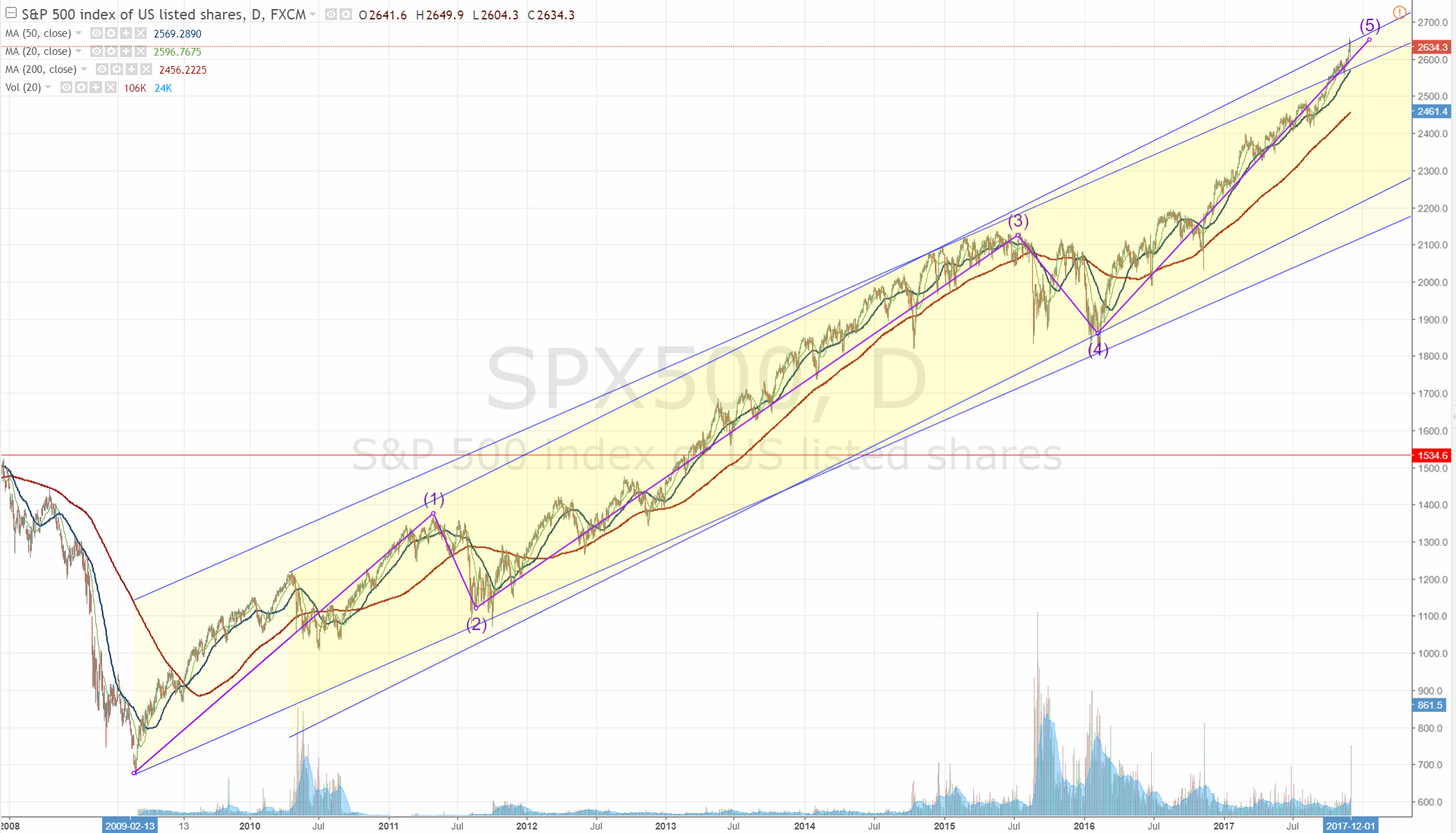Collapse the indicator legend box
Screen dimensions: 1456x833
(x=11, y=13)
